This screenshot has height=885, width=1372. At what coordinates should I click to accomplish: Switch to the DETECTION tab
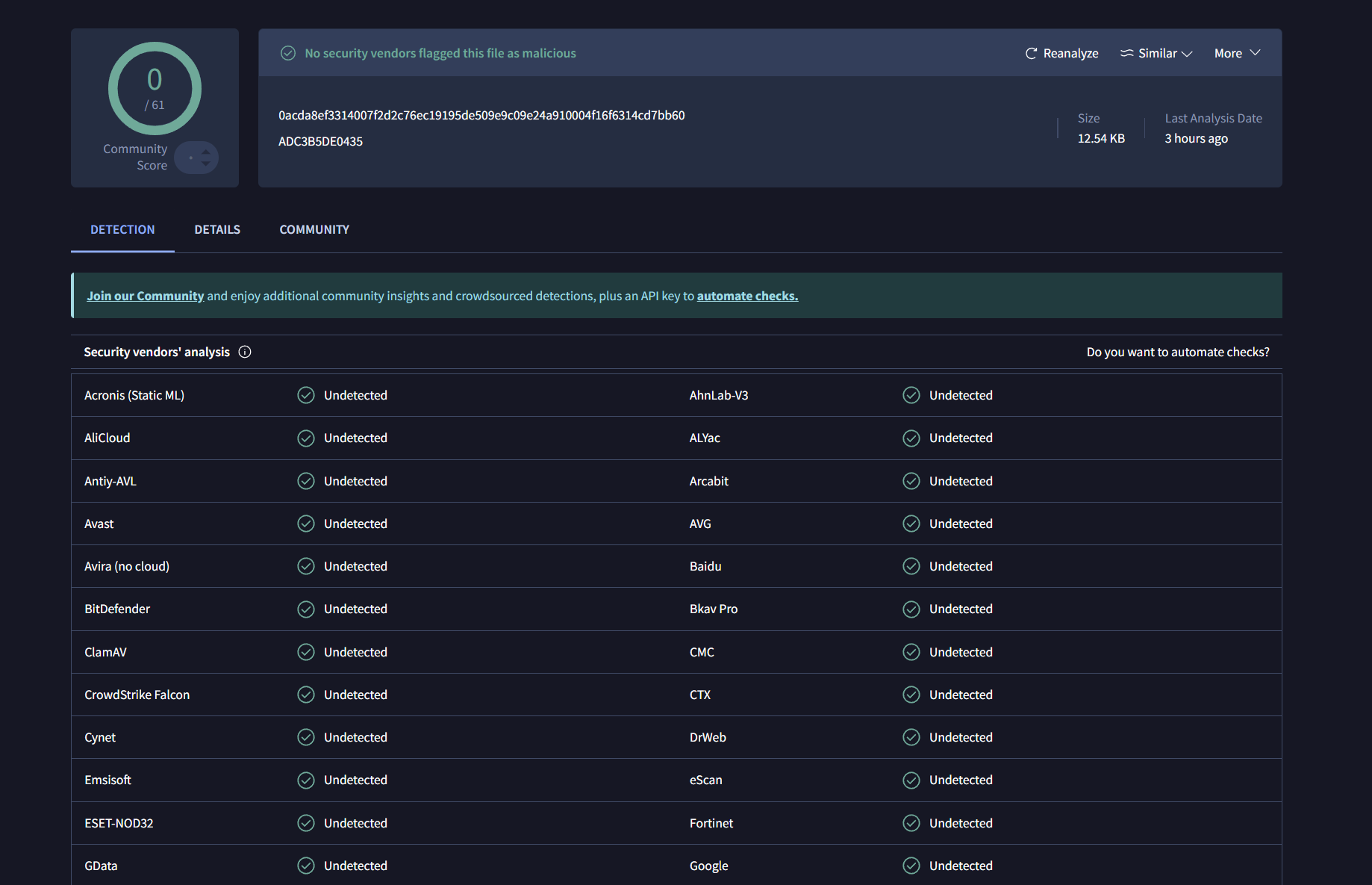[x=122, y=229]
